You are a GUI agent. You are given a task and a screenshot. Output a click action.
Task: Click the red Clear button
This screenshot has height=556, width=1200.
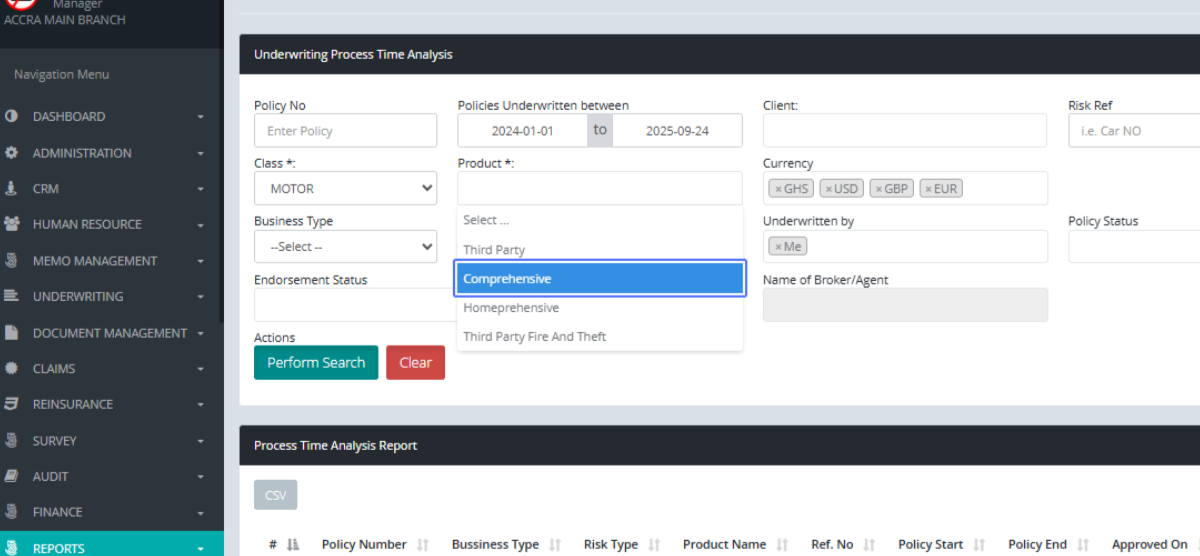point(415,363)
